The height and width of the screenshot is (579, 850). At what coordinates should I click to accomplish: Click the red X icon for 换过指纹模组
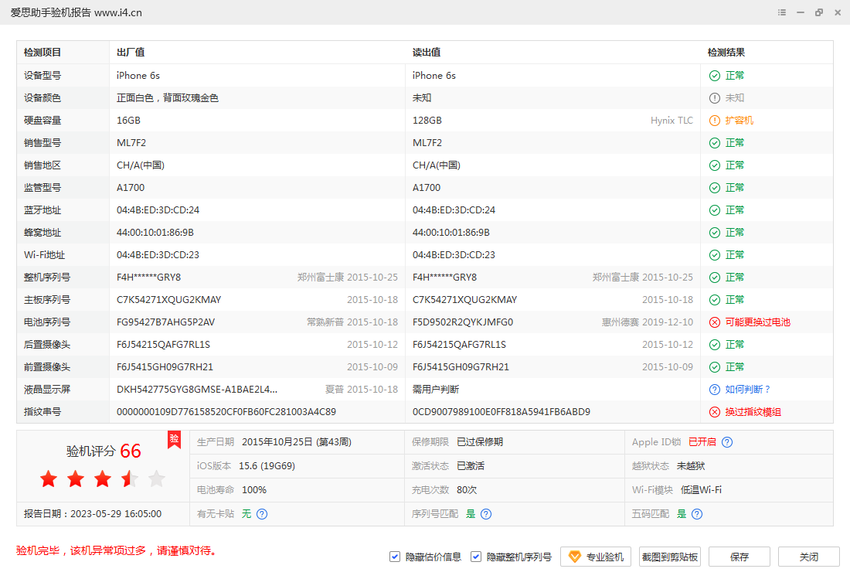pos(714,412)
